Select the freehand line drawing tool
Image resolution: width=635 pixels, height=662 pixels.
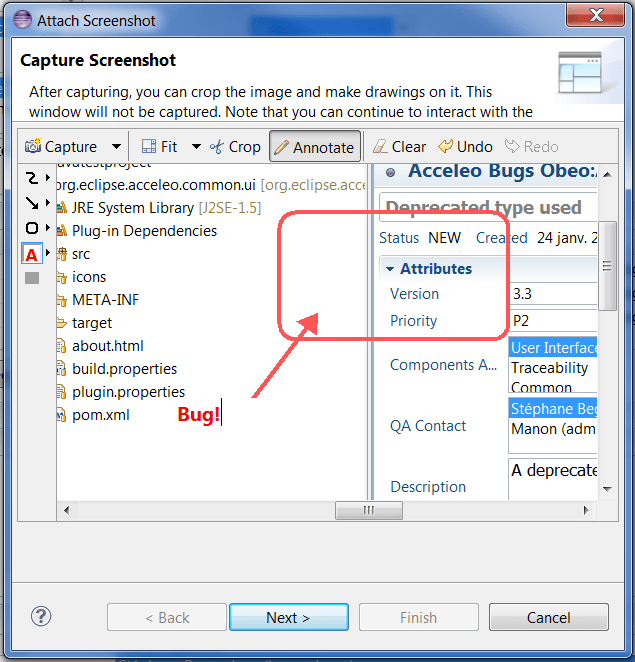coord(32,178)
